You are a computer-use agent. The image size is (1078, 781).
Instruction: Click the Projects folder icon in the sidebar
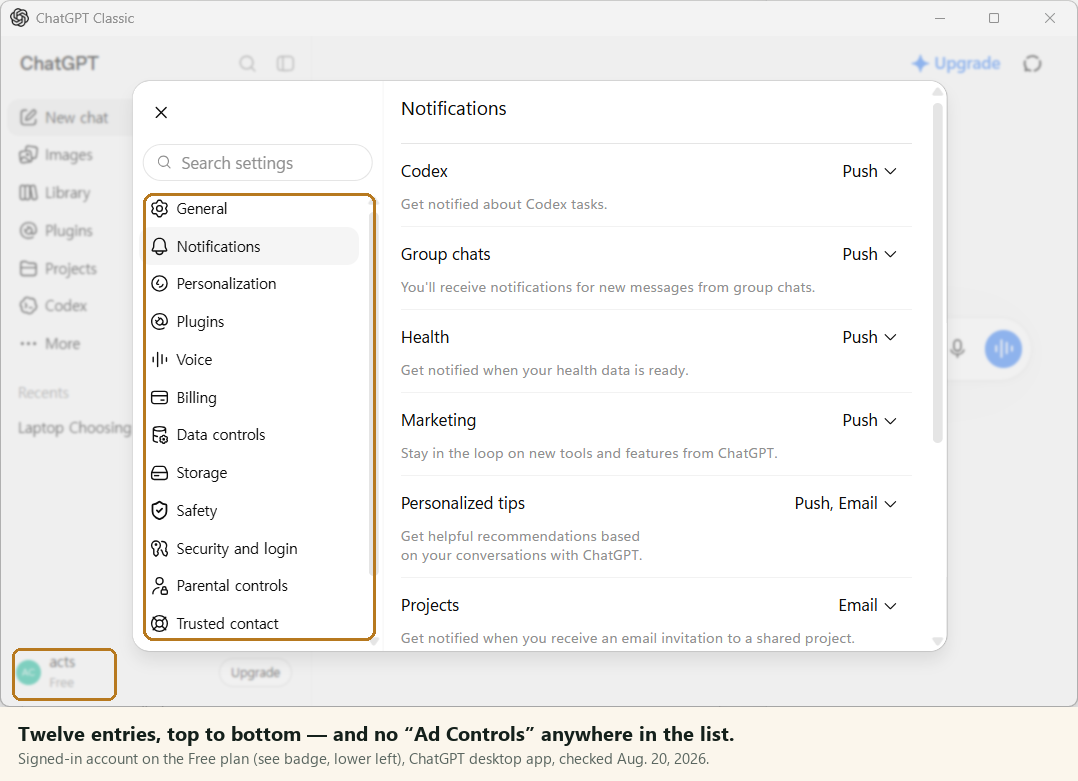28,268
